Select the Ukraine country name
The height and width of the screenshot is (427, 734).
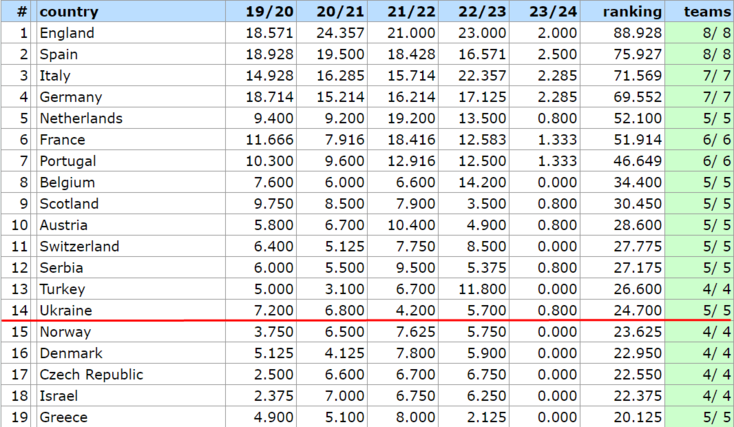pyautogui.click(x=66, y=310)
